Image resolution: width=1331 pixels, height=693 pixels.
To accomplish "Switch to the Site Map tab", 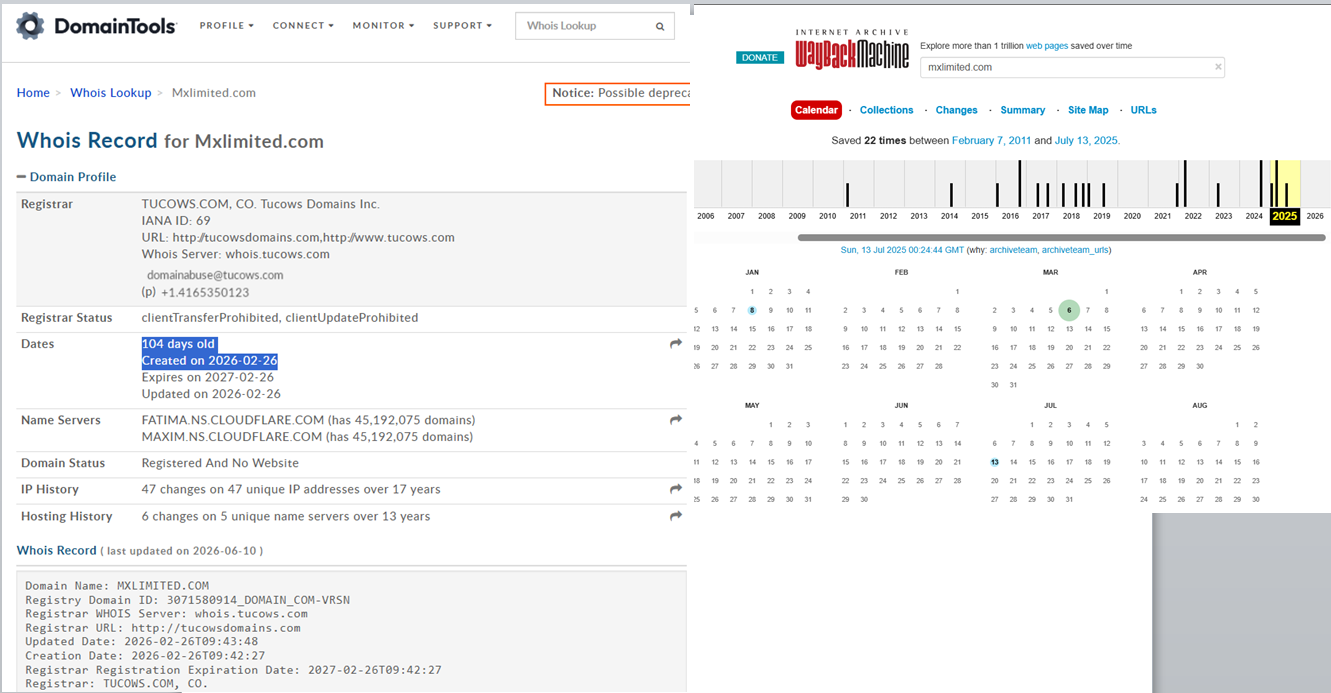I will [x=1088, y=110].
